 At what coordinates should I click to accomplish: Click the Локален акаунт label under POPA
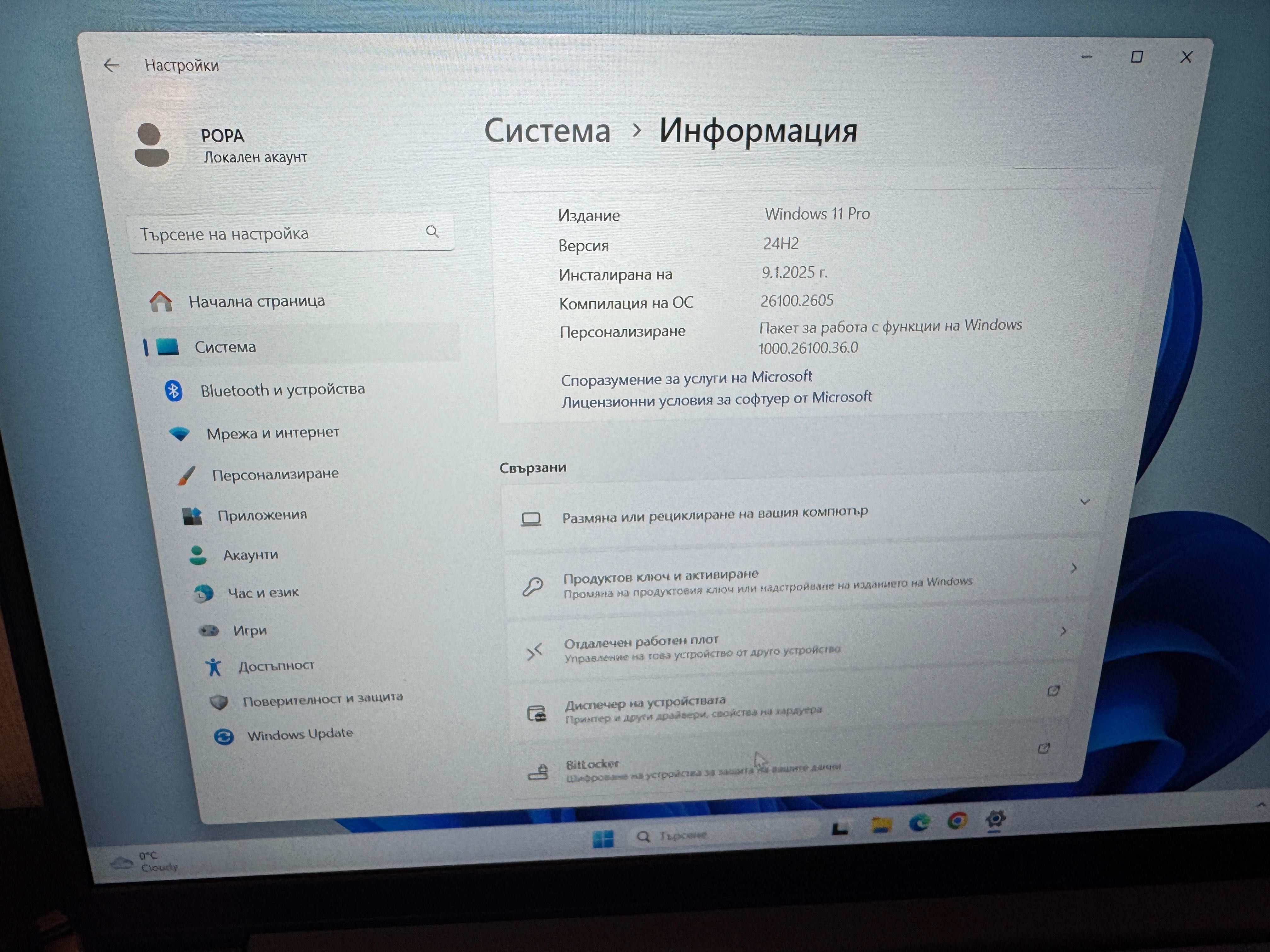(x=255, y=157)
